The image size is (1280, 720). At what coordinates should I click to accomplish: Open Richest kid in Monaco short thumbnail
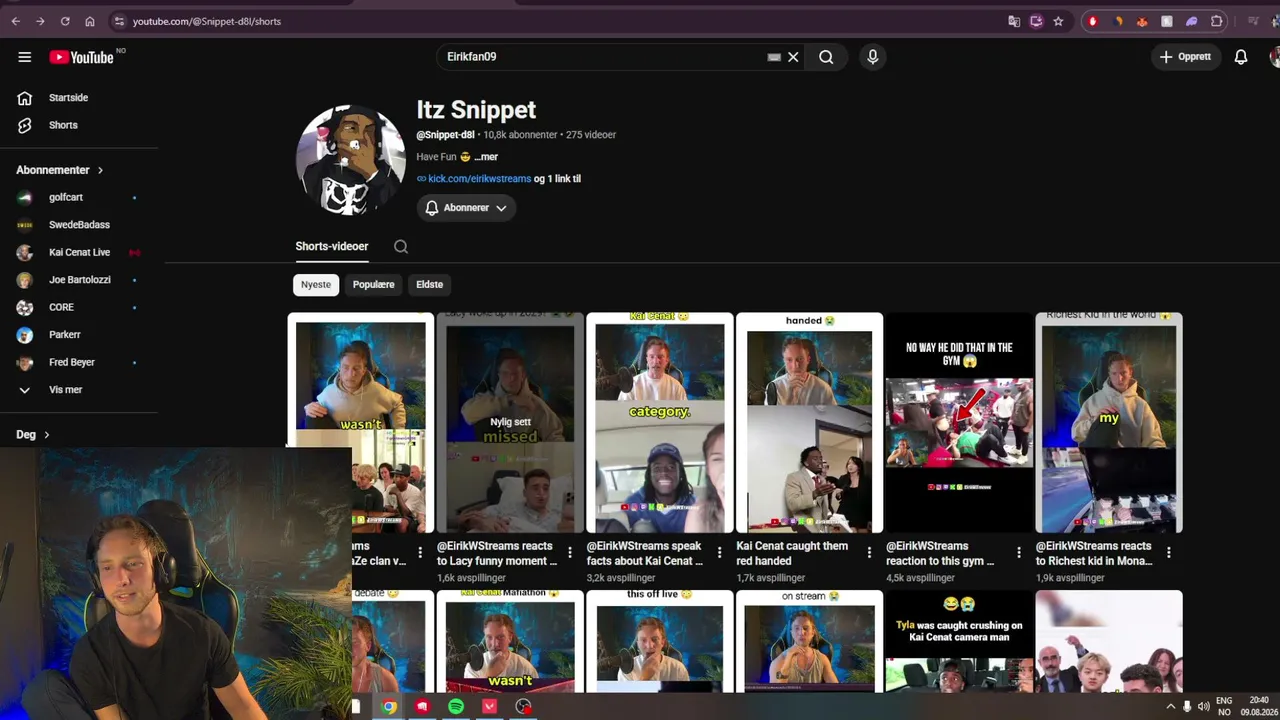pyautogui.click(x=1109, y=423)
